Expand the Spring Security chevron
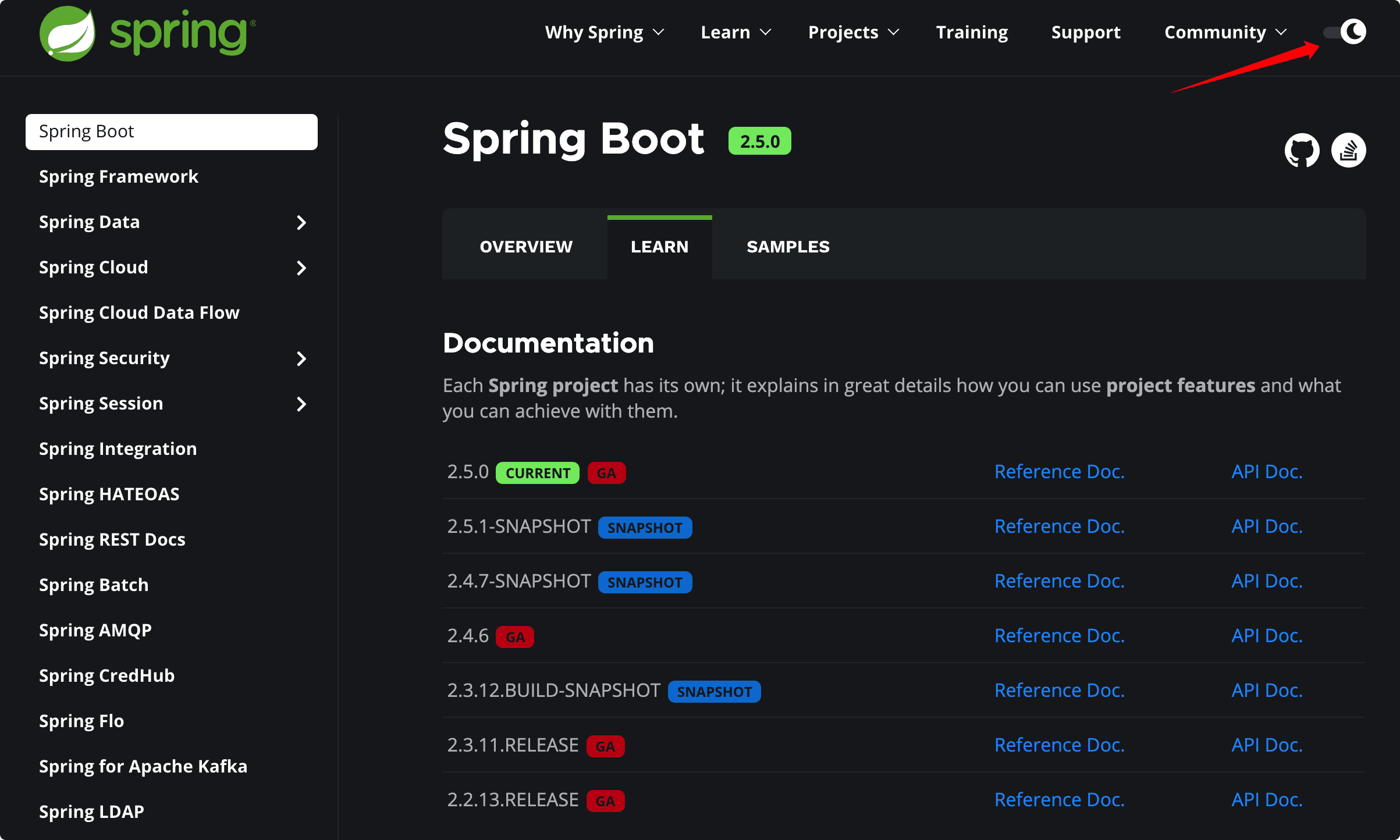Image resolution: width=1400 pixels, height=840 pixels. pos(301,358)
